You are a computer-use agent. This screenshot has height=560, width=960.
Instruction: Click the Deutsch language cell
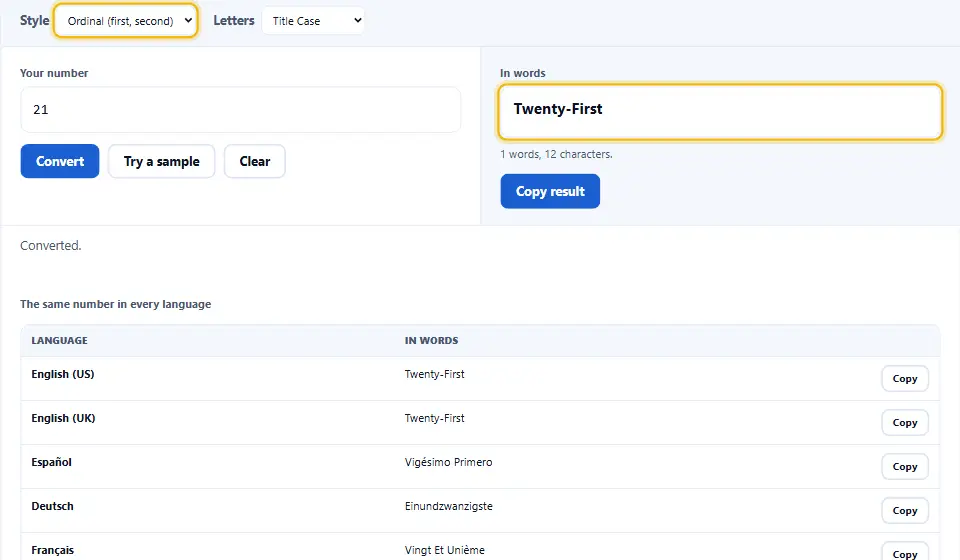point(52,506)
